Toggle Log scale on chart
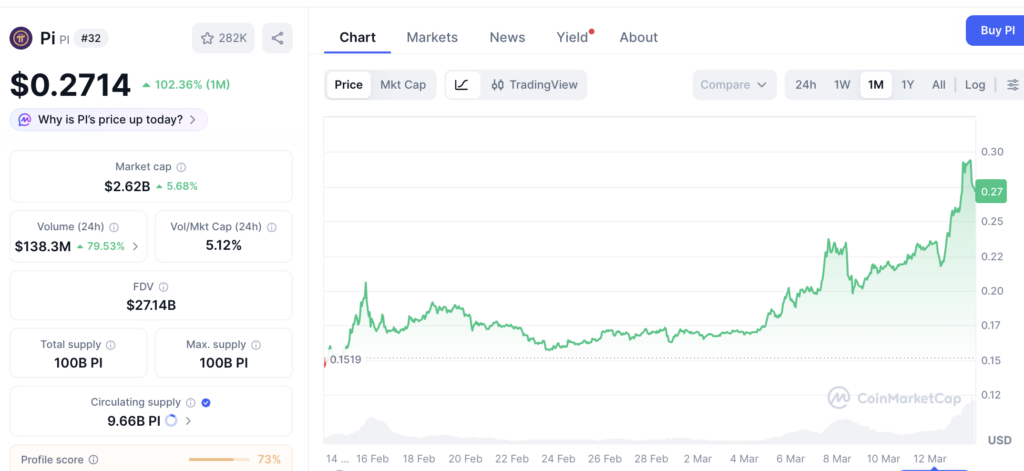This screenshot has height=471, width=1024. click(975, 85)
